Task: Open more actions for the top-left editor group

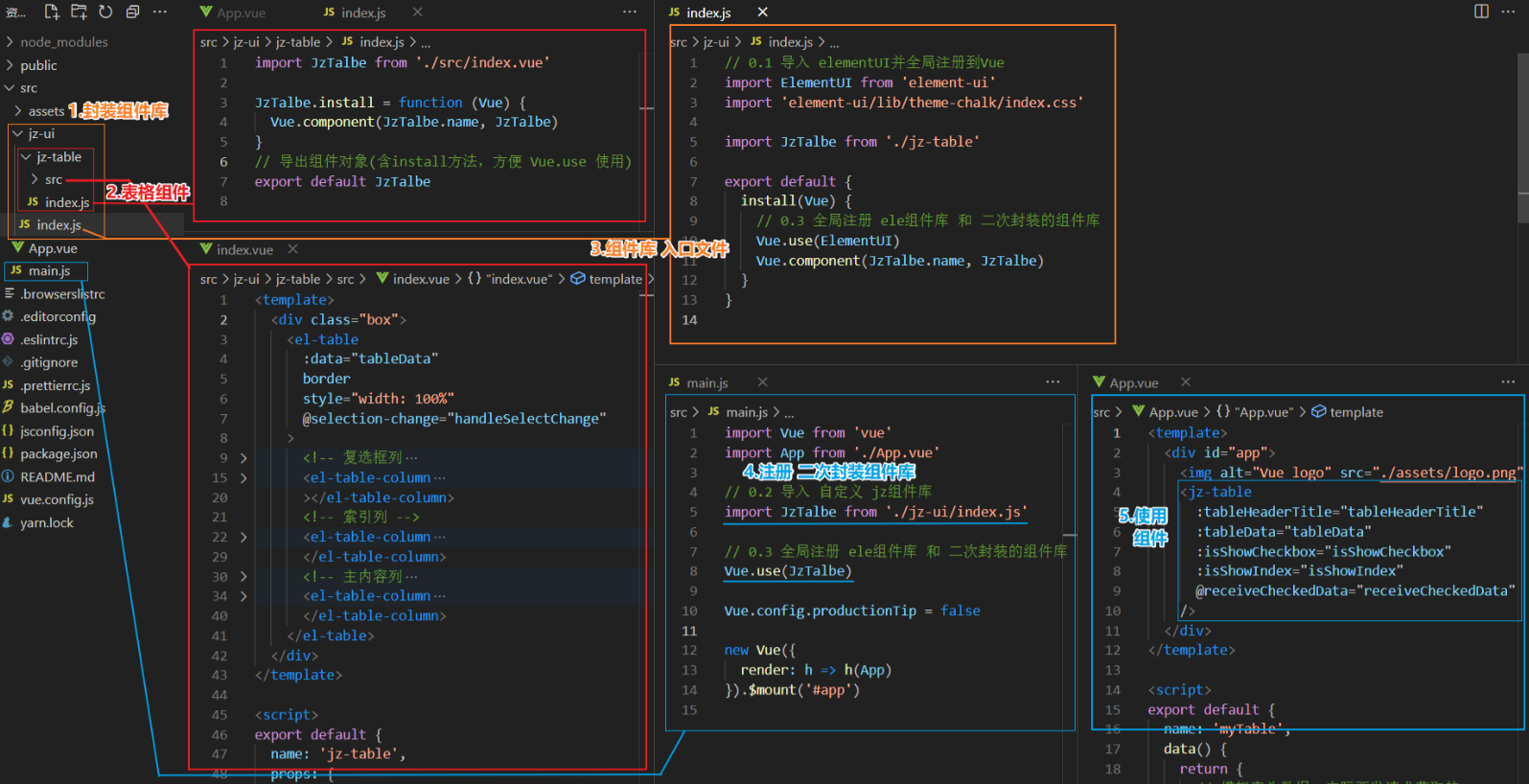Action: click(629, 12)
